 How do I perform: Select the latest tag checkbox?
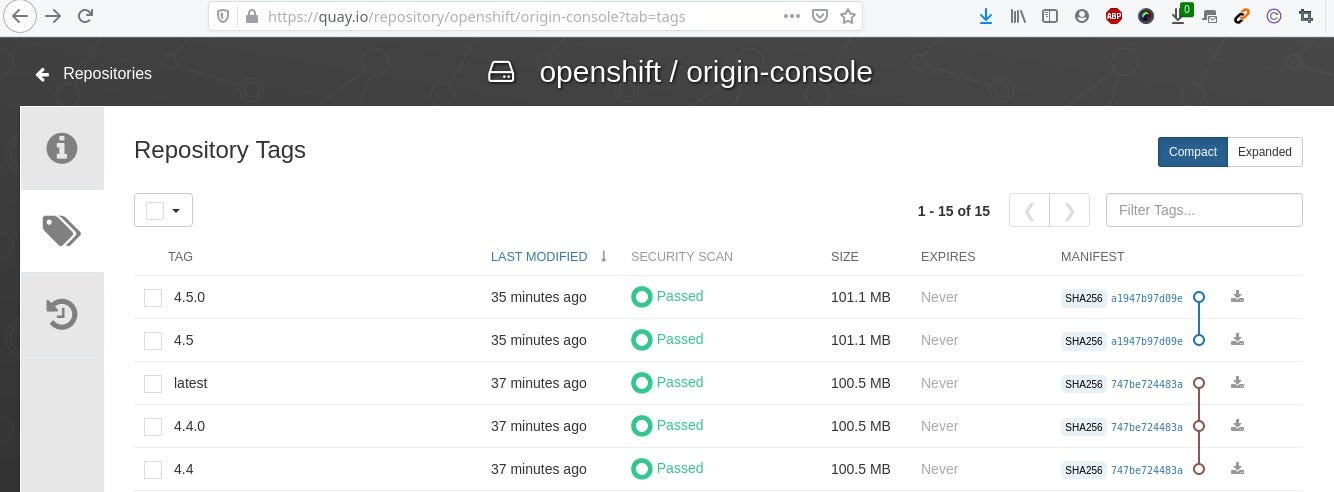153,384
